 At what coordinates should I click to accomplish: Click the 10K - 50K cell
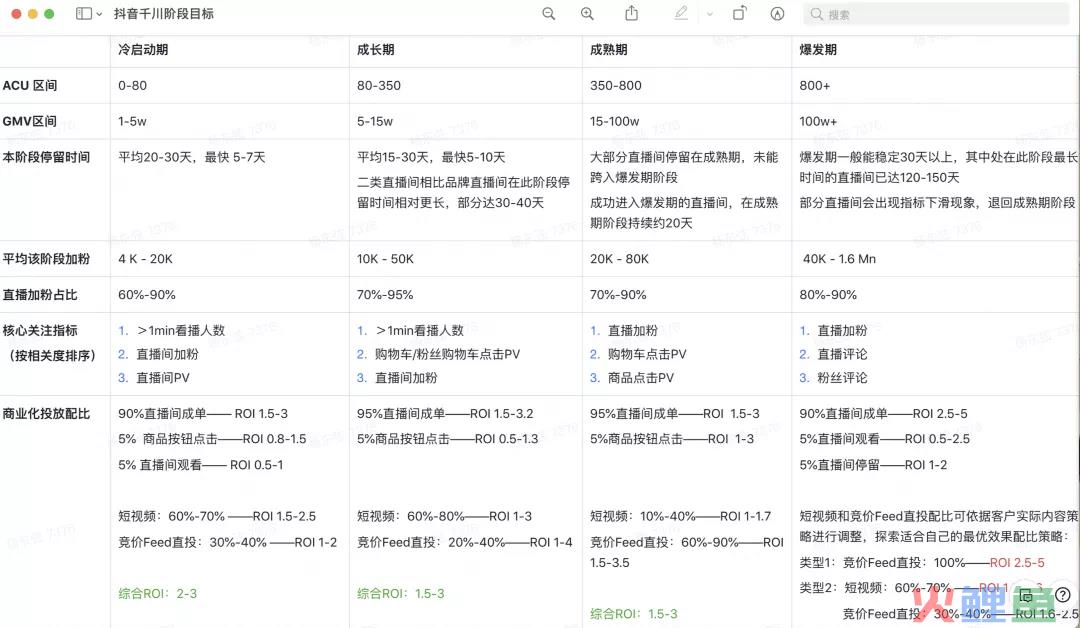385,259
